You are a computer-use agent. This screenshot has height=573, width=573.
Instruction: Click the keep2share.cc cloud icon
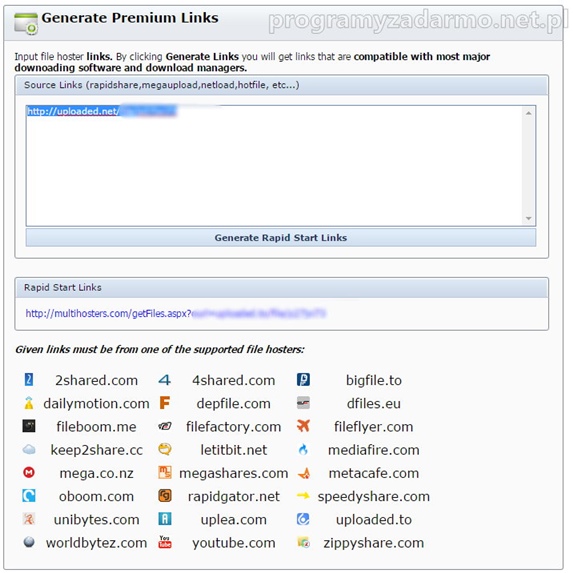point(29,449)
